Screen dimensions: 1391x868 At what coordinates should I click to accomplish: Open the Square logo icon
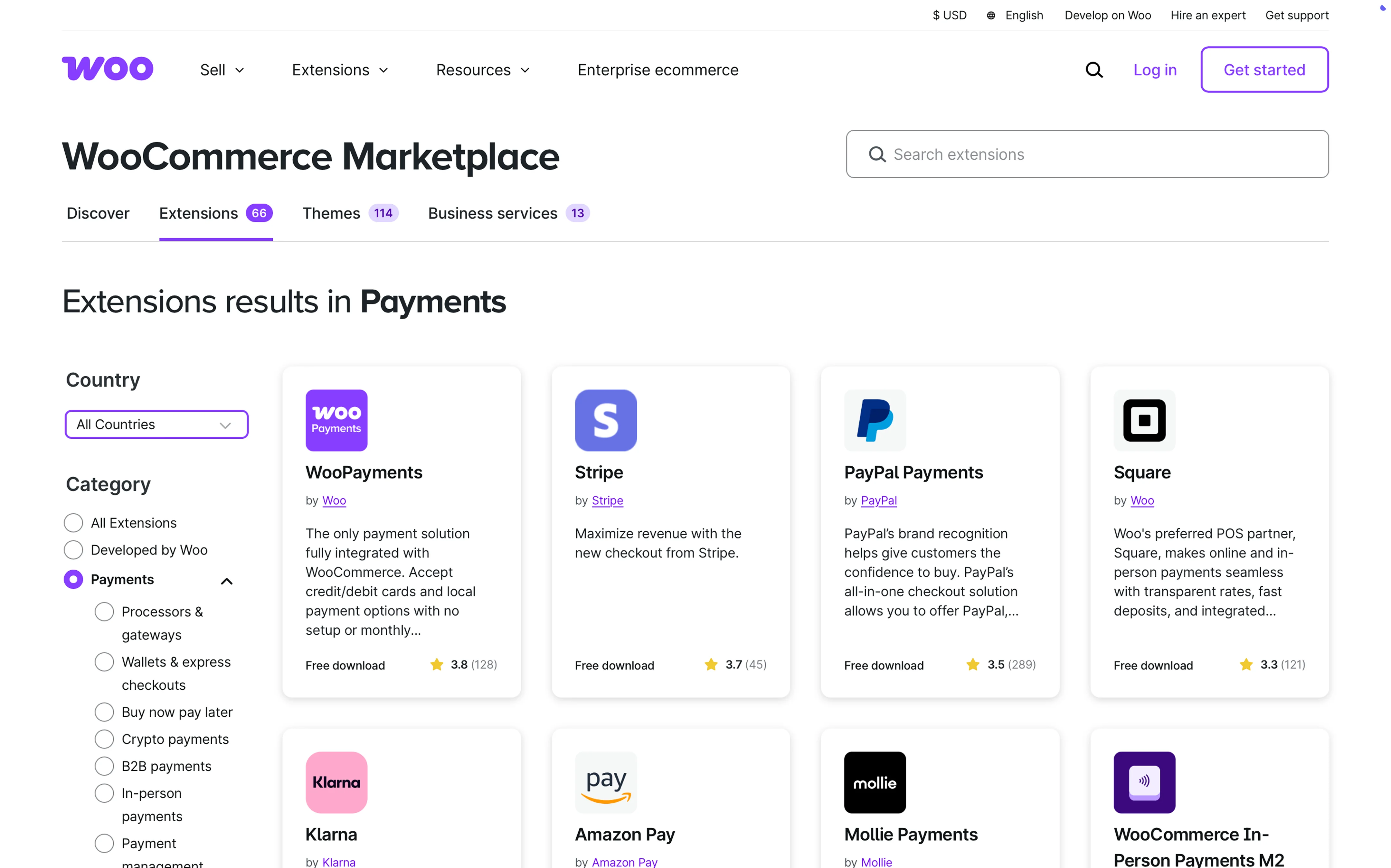(1144, 420)
